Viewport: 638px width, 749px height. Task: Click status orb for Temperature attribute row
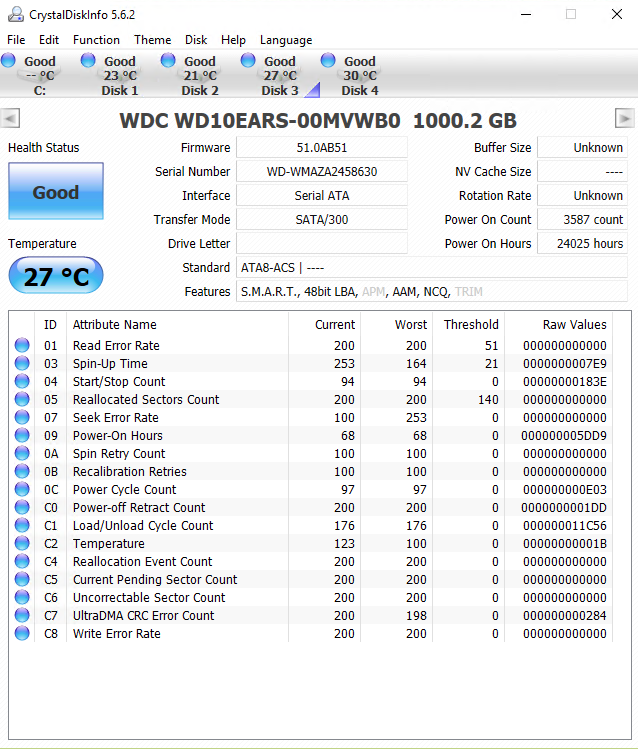pyautogui.click(x=22, y=543)
